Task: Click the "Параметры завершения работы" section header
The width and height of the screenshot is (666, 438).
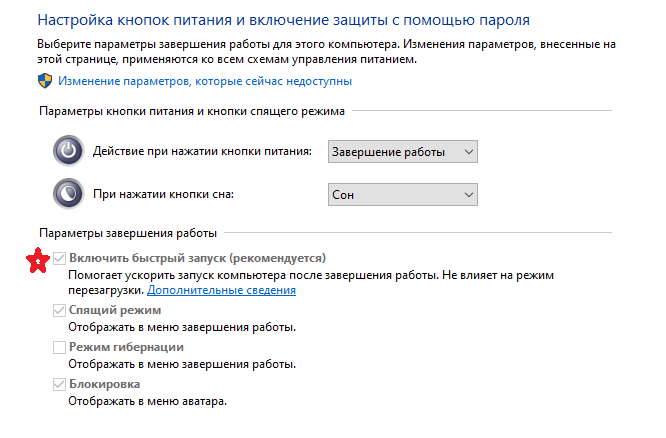Action: [127, 233]
